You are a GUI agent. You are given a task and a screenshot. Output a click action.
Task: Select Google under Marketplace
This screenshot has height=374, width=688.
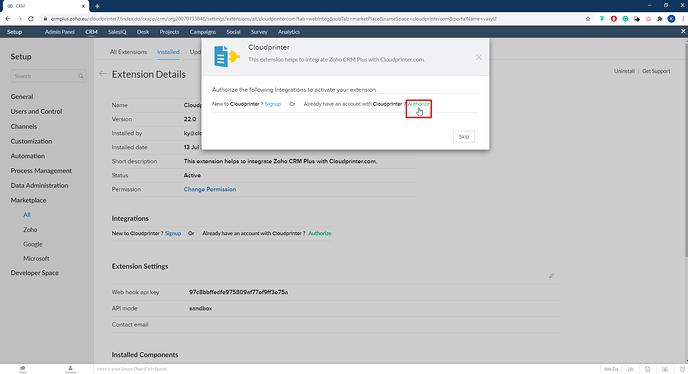coord(33,244)
